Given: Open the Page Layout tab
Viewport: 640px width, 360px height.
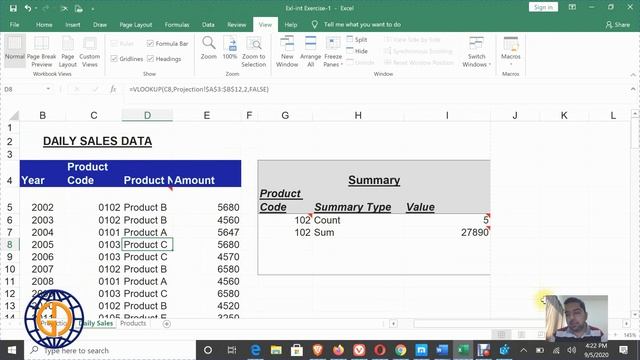Looking at the screenshot, I should 136,24.
